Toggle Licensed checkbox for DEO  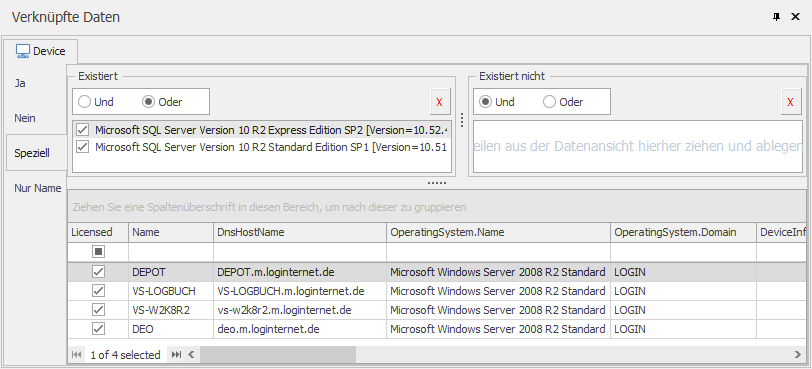[98, 329]
